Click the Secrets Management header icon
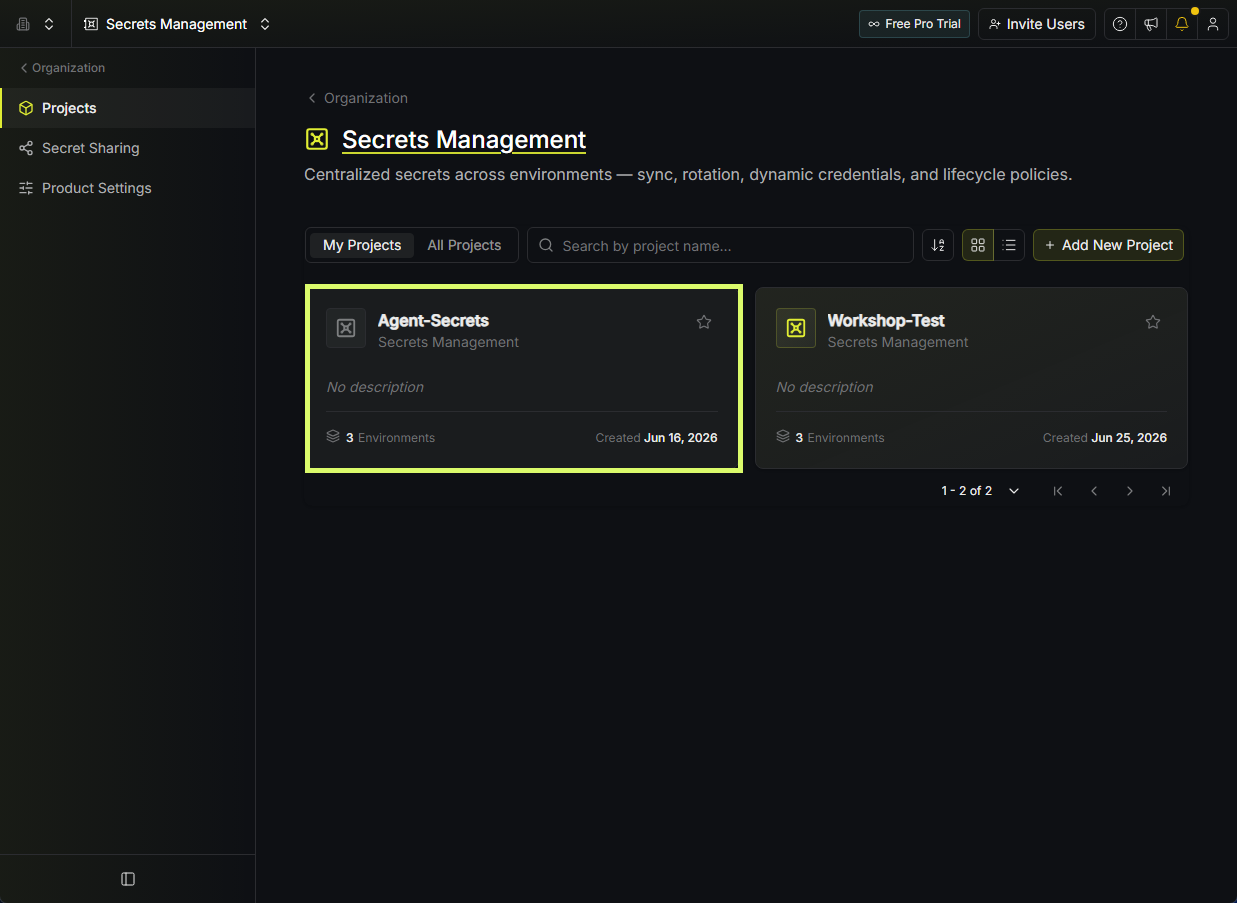This screenshot has height=903, width=1237. (317, 139)
